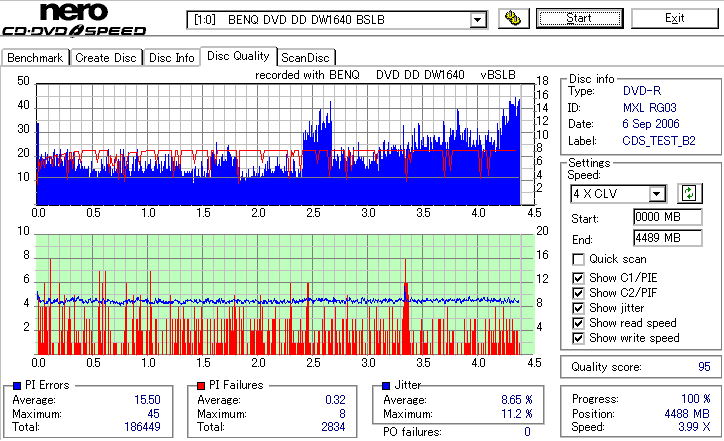Click the Speed value 3.99 X
Viewport: 724px width, 441px height.
pos(694,427)
